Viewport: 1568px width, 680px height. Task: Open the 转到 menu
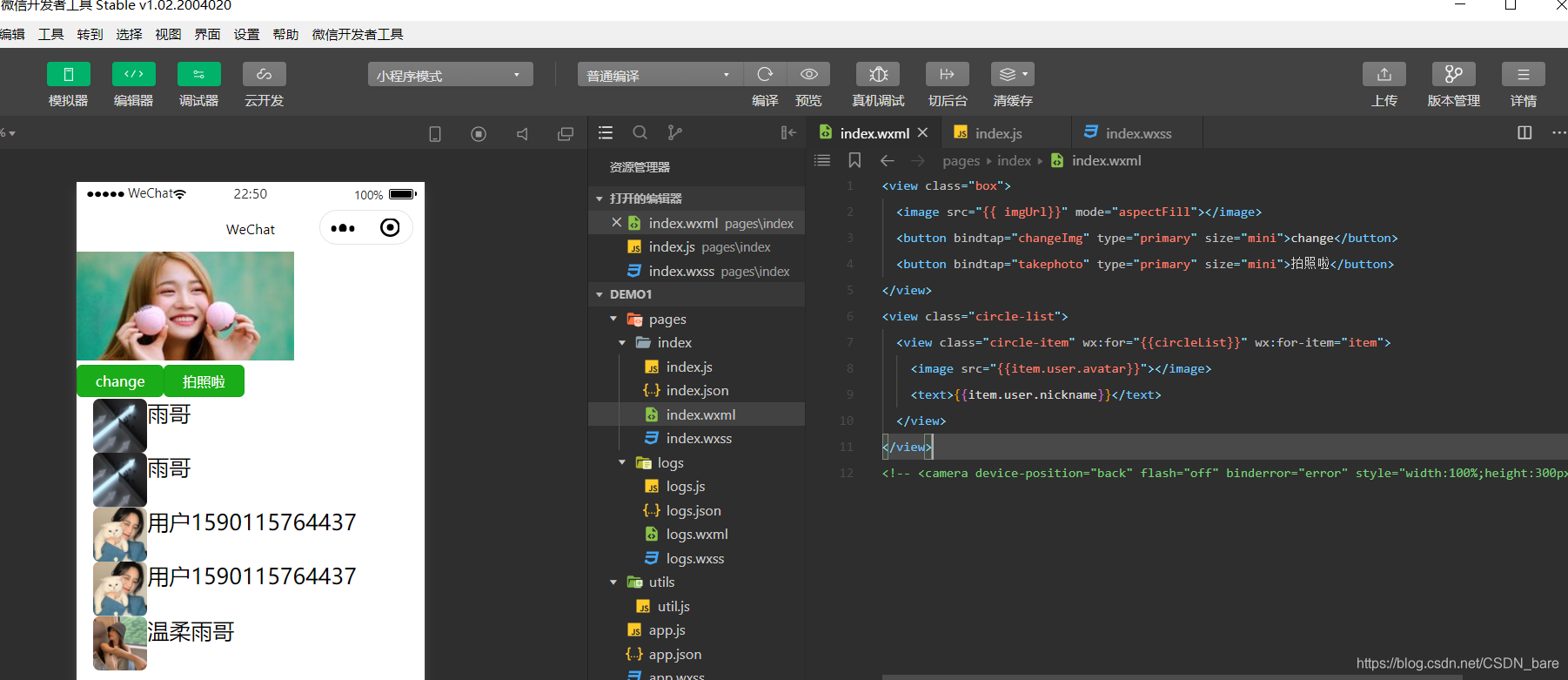[90, 35]
